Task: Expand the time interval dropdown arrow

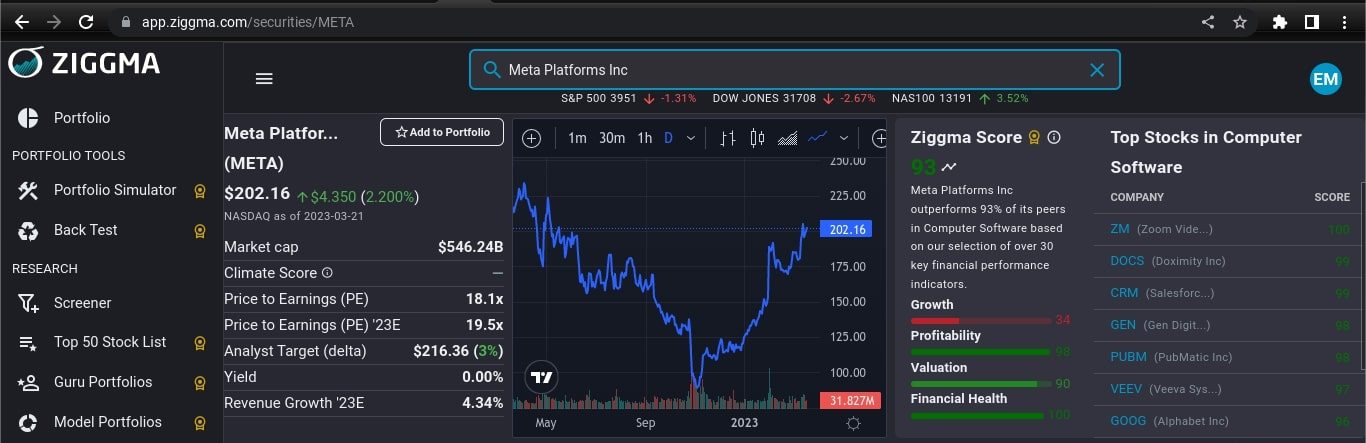Action: [x=691, y=138]
